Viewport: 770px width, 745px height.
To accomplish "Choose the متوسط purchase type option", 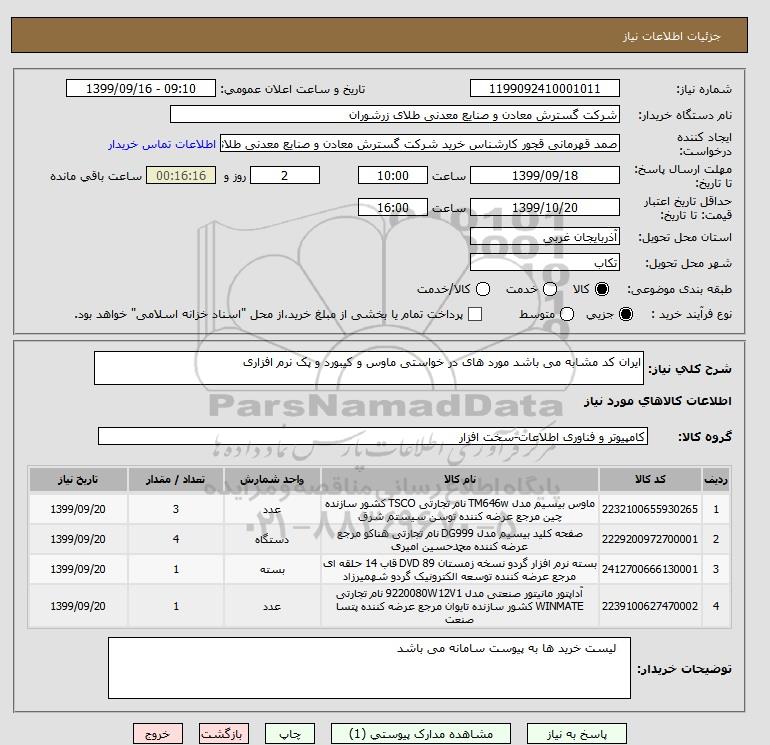I will 567,314.
